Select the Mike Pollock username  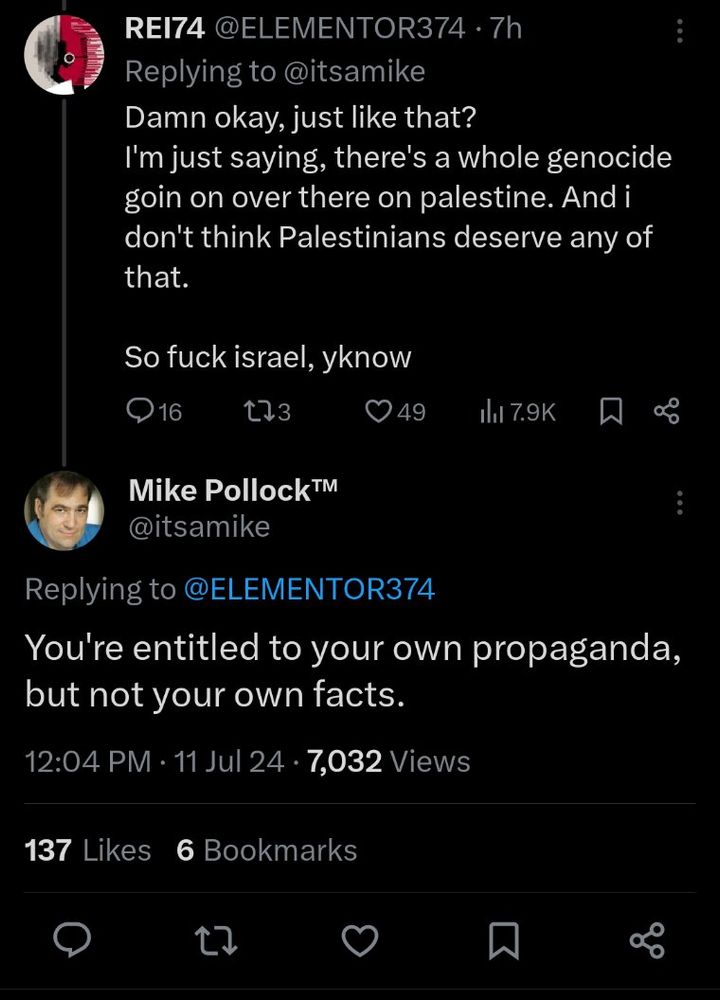tap(234, 490)
